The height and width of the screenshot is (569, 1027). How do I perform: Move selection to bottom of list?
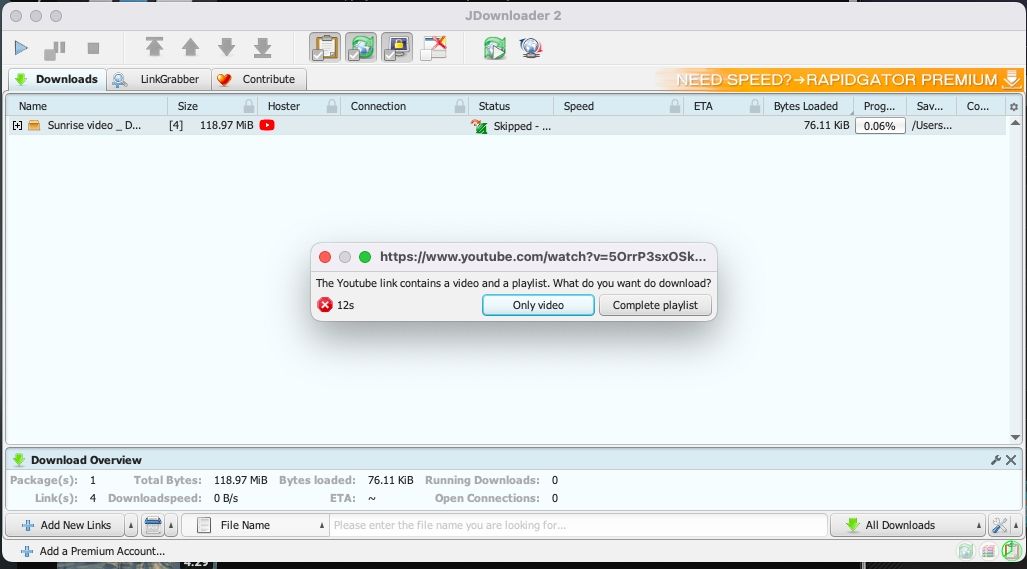click(263, 47)
